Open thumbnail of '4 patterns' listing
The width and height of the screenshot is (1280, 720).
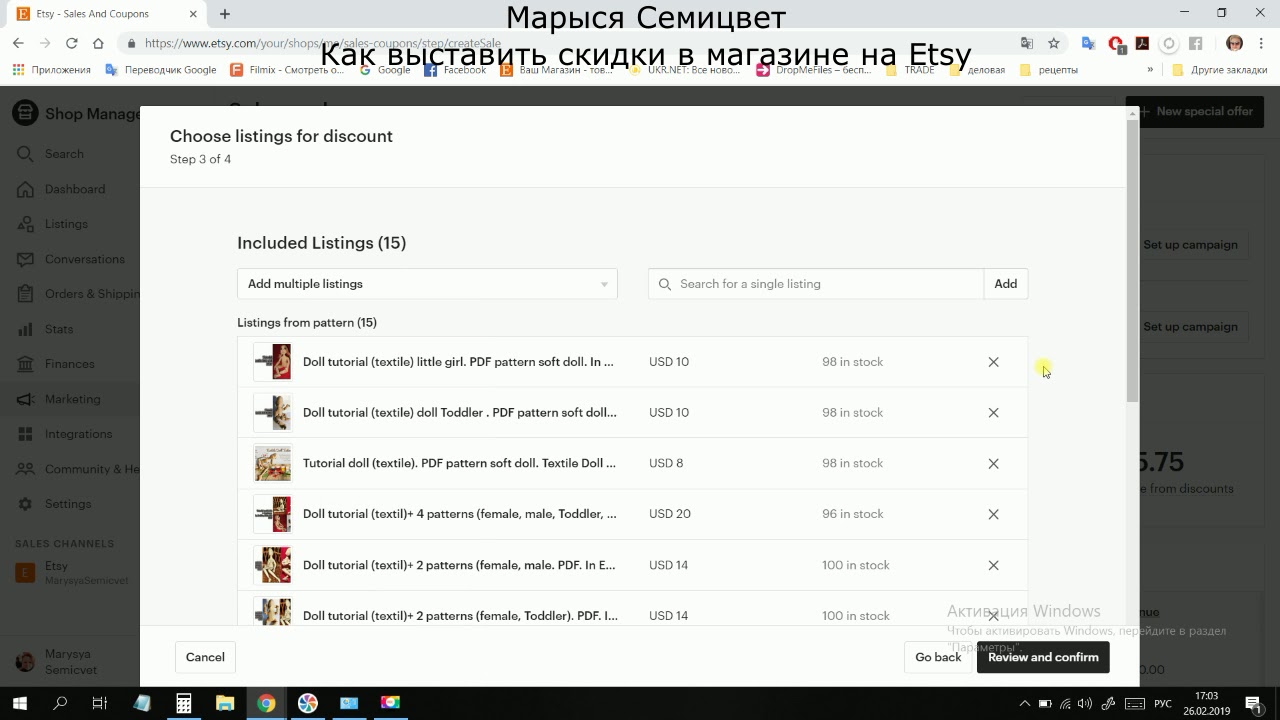[x=272, y=514]
